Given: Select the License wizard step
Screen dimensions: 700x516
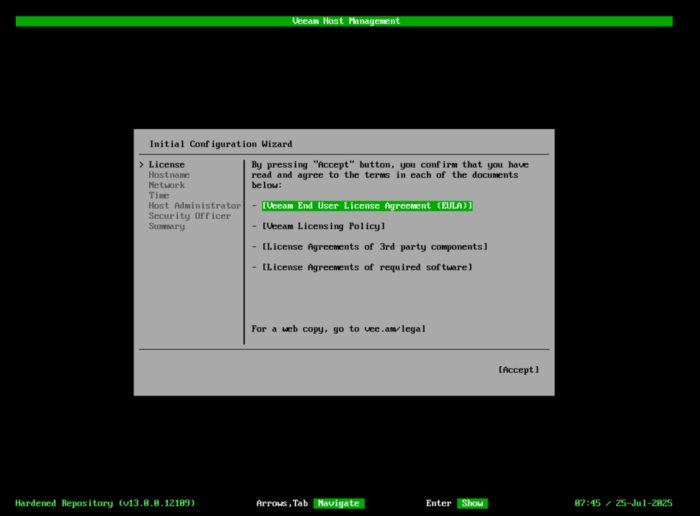Looking at the screenshot, I should point(167,165).
